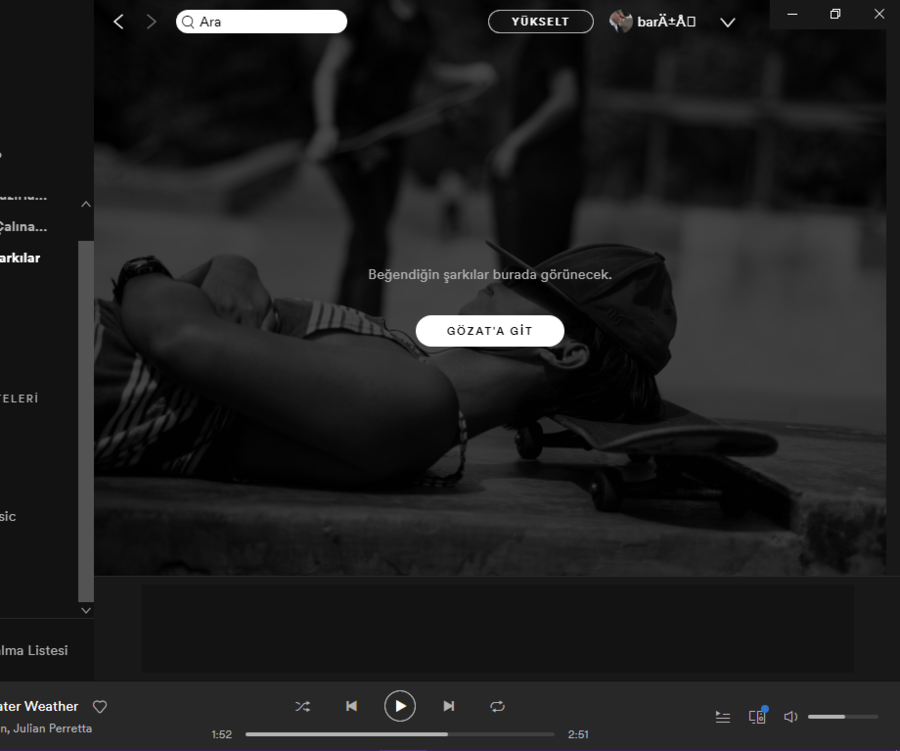Viewport: 900px width, 751px height.
Task: Click the YÜKSELT upgrade button
Action: click(540, 22)
